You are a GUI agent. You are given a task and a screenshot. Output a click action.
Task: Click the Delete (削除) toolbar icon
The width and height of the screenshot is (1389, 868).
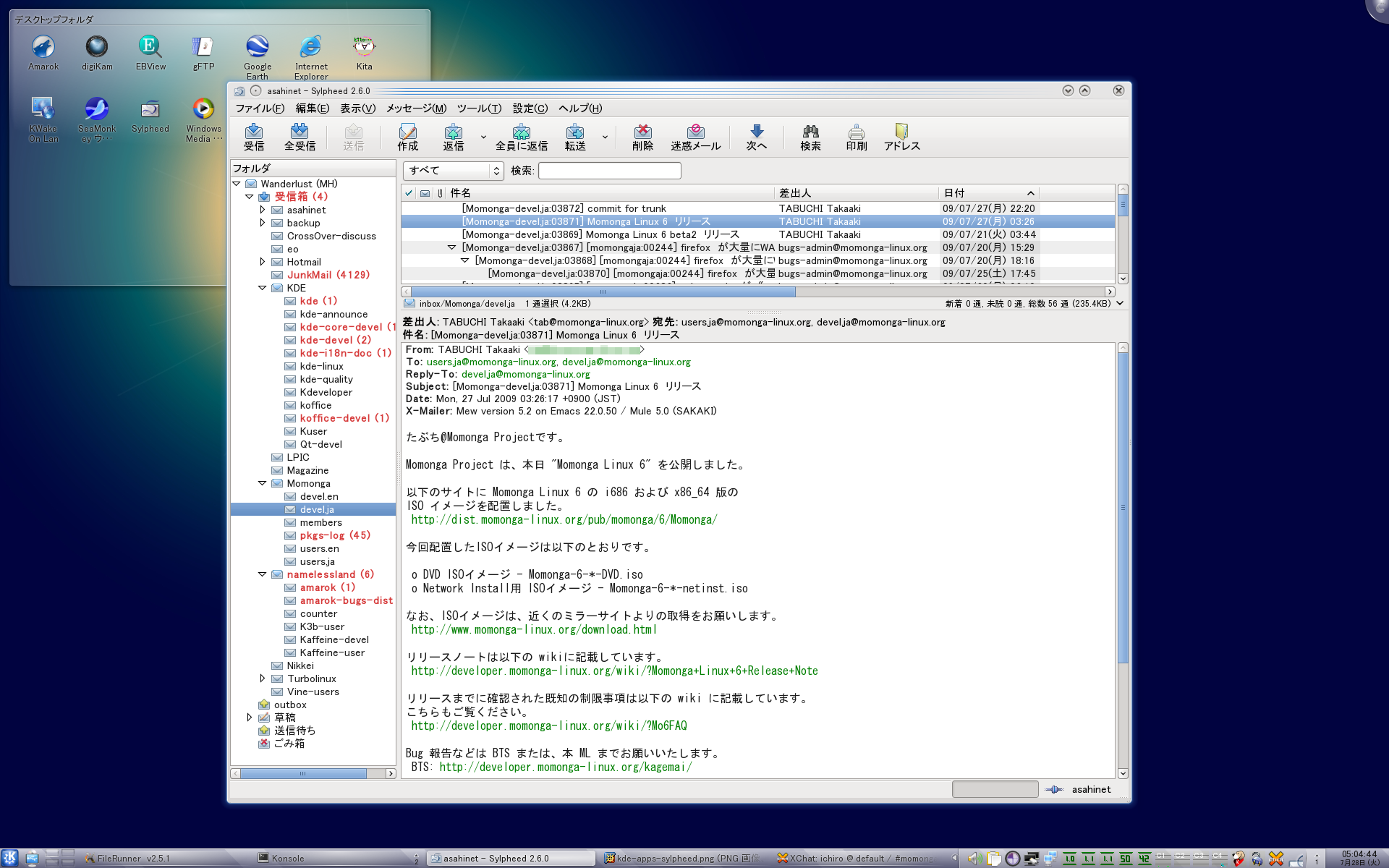[642, 137]
